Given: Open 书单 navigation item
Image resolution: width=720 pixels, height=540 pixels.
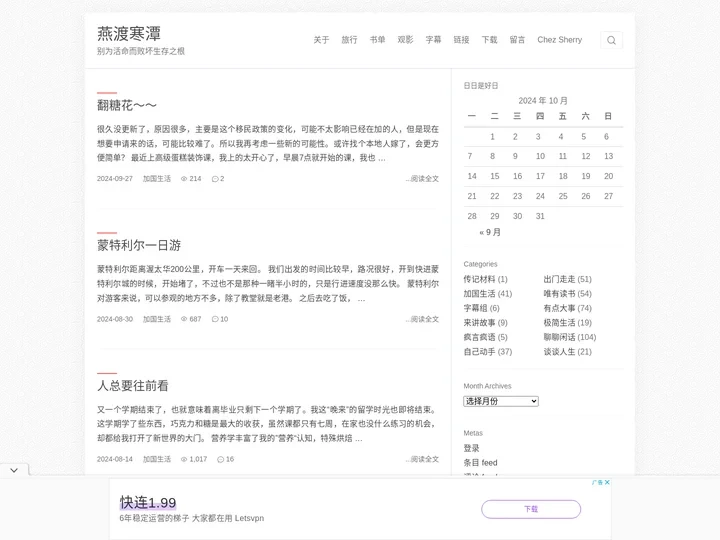Looking at the screenshot, I should pos(377,40).
